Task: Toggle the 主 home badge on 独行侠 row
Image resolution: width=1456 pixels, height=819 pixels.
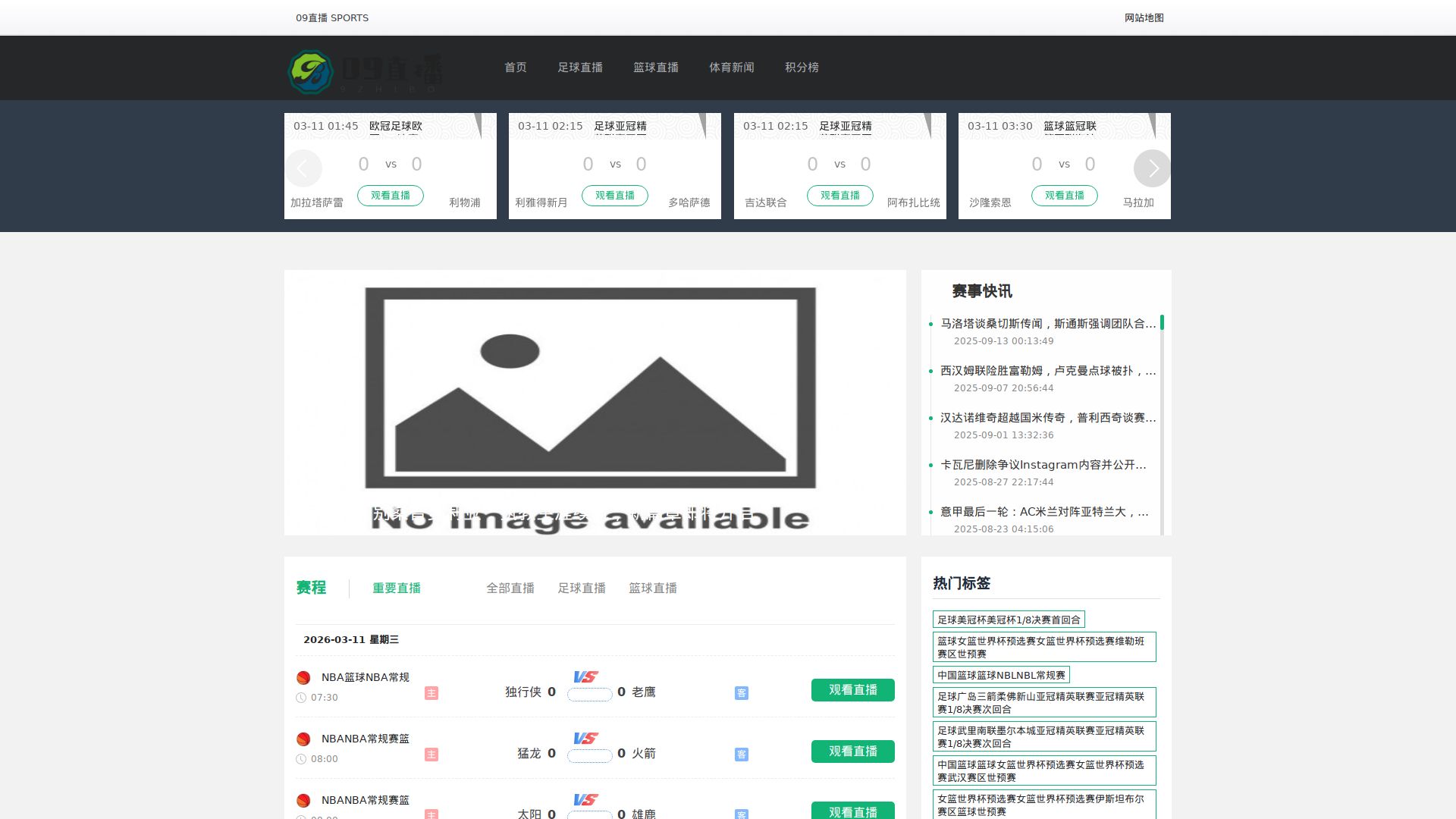Action: pyautogui.click(x=431, y=692)
